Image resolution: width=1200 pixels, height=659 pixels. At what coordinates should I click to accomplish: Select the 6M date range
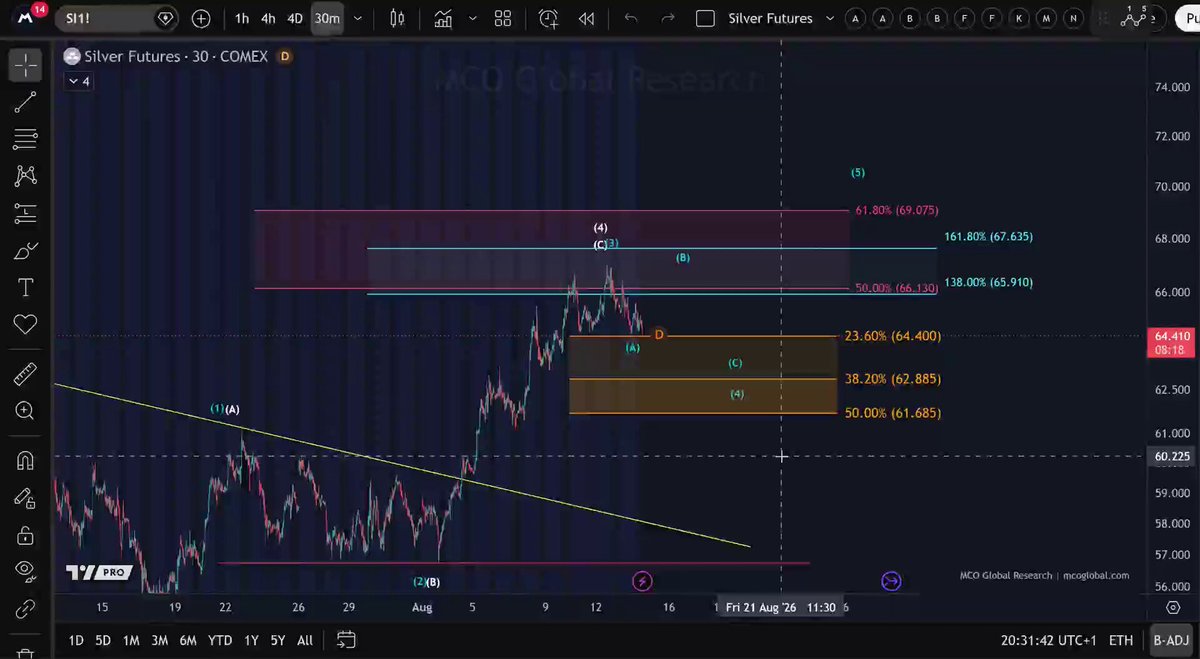tap(187, 640)
